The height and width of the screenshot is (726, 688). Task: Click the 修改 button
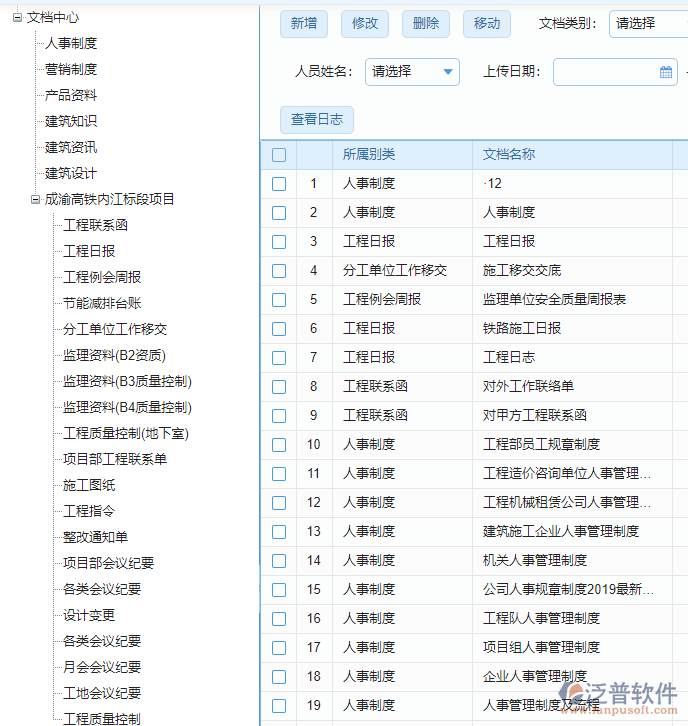365,24
